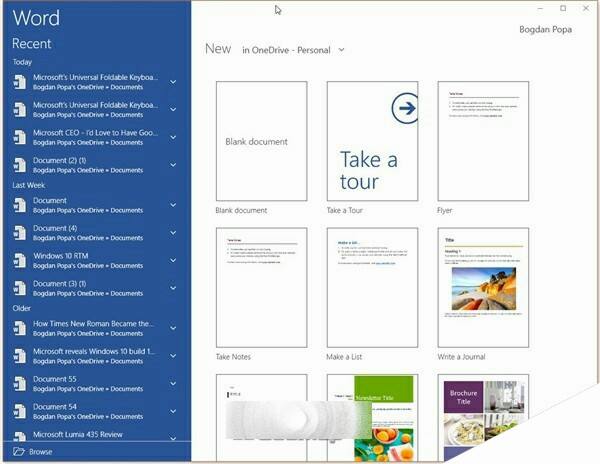Image resolution: width=600 pixels, height=464 pixels.
Task: Choose the Flyer template thumbnail
Action: coord(483,141)
